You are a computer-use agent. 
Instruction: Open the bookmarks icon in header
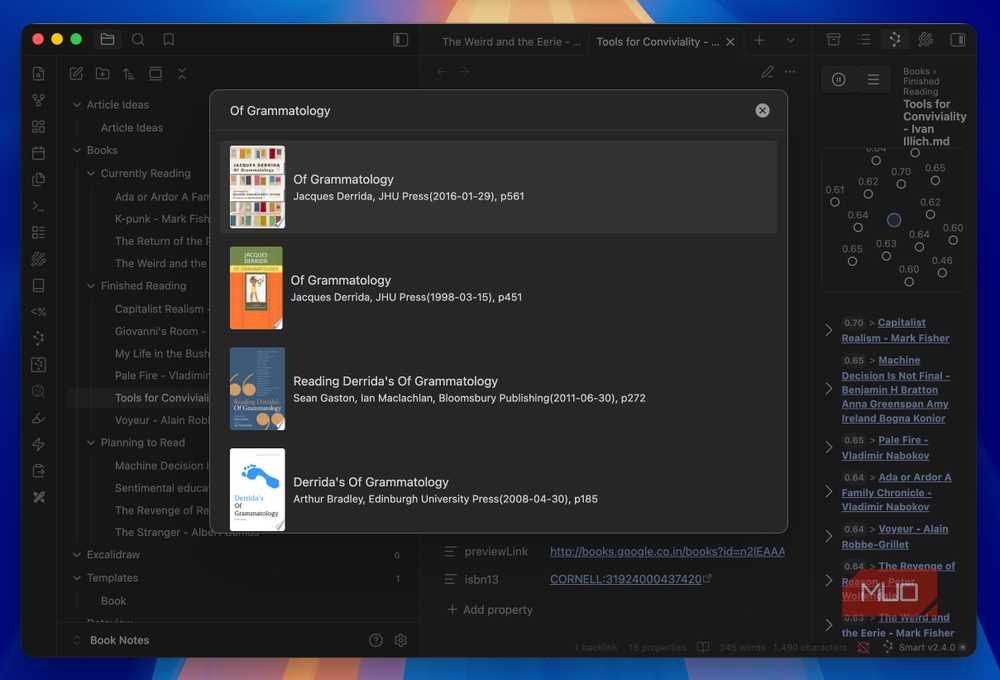[168, 40]
